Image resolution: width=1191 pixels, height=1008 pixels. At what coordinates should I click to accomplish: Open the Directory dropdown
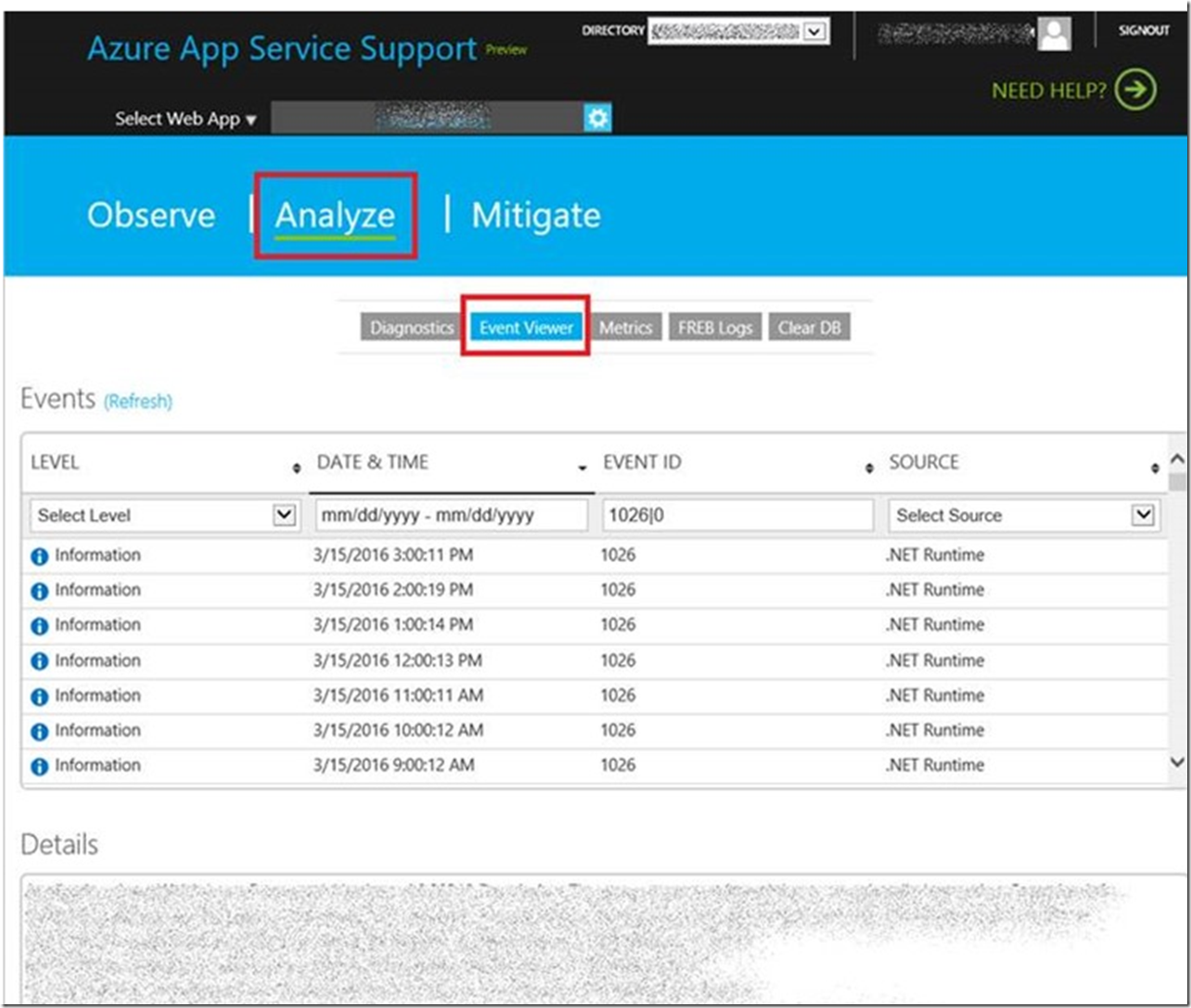click(x=738, y=32)
